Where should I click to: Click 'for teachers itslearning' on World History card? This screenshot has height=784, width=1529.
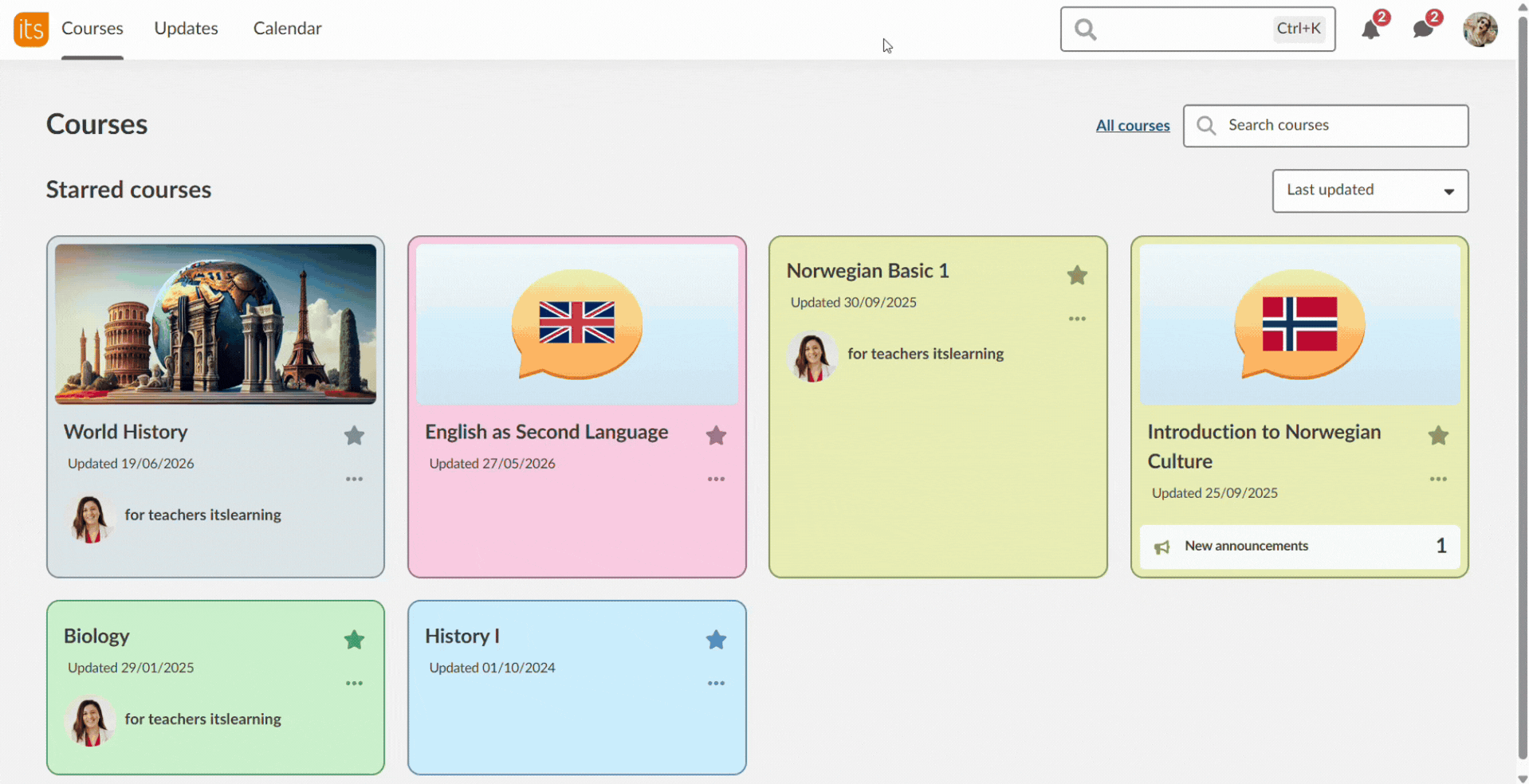click(x=202, y=515)
